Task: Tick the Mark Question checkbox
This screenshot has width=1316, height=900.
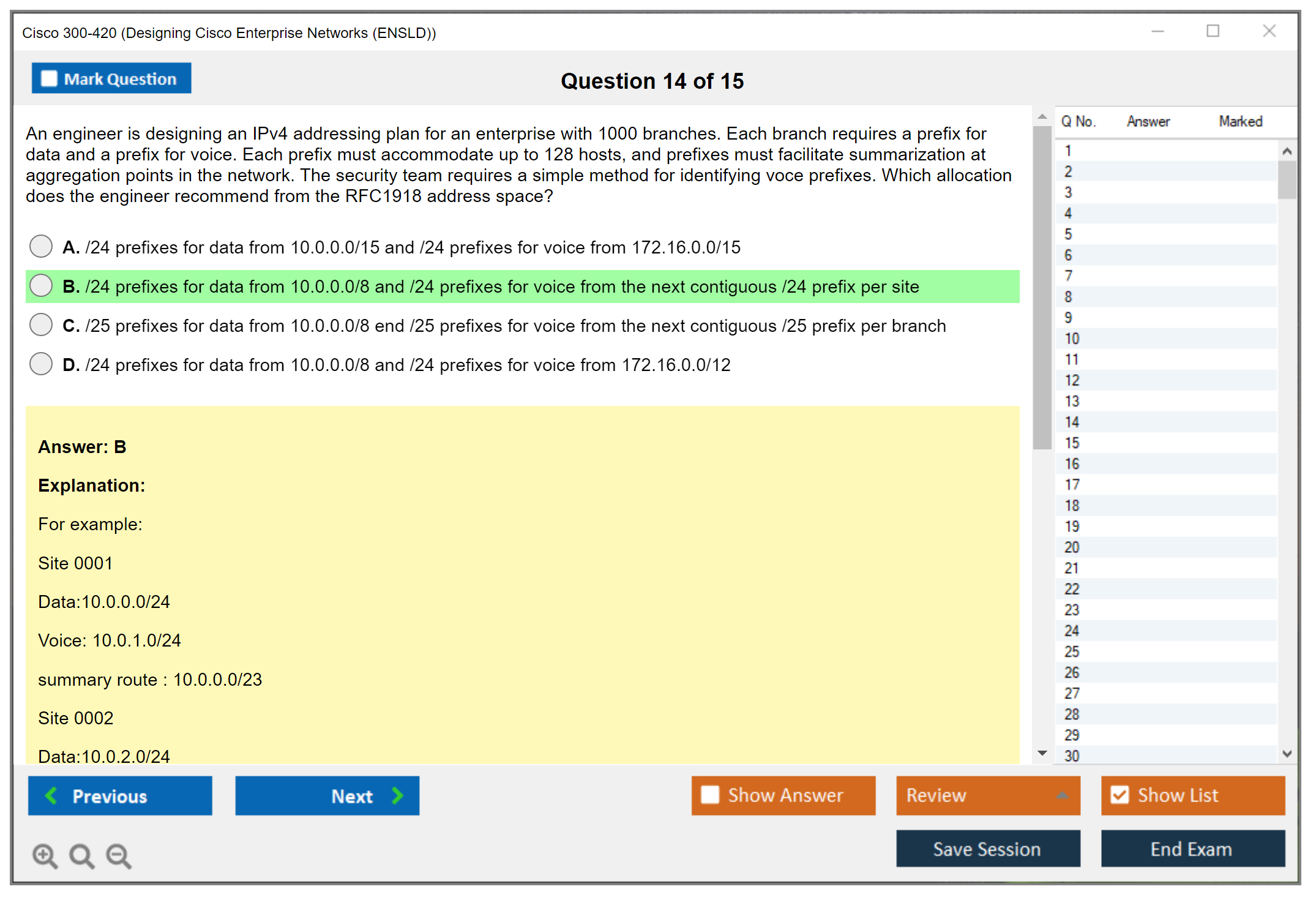Action: (x=49, y=78)
